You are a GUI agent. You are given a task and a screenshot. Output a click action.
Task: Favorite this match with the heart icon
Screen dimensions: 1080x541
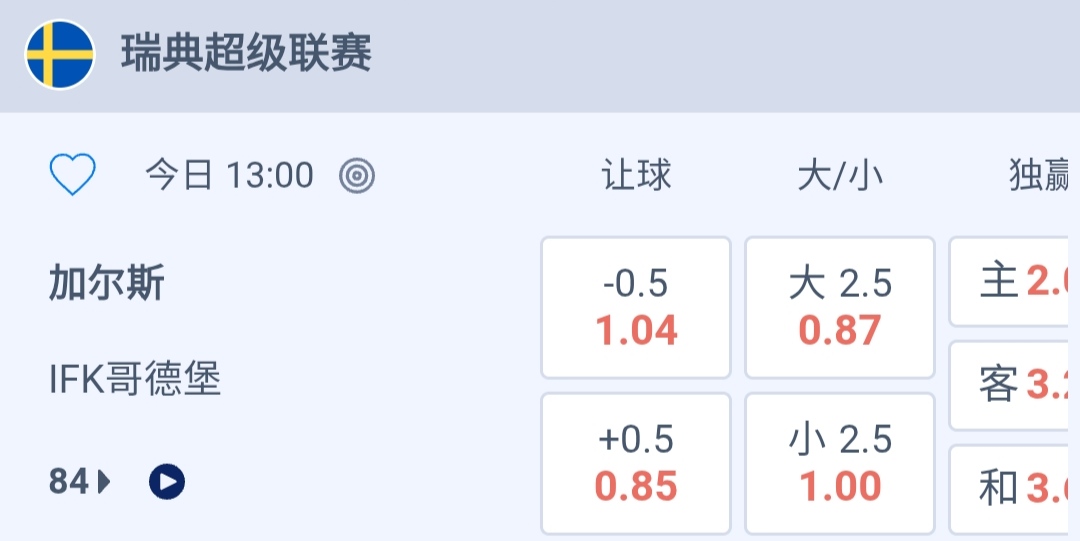click(x=72, y=176)
